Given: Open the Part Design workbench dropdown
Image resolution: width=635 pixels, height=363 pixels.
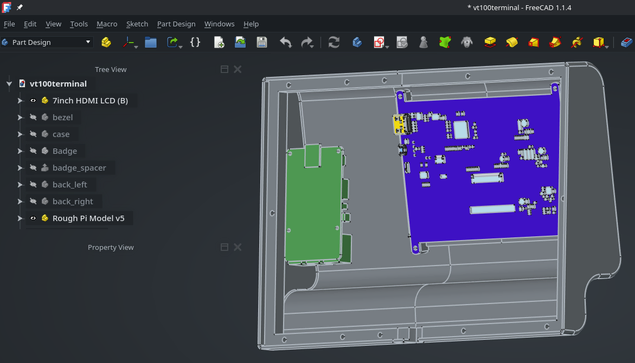Looking at the screenshot, I should [x=47, y=42].
